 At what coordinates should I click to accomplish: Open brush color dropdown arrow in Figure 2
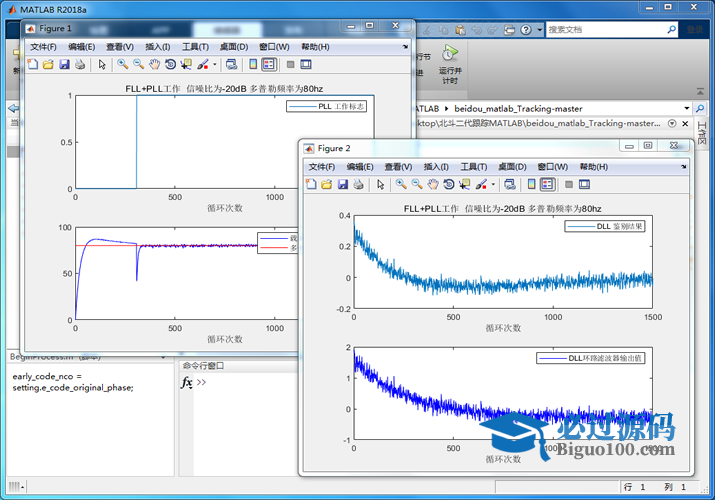click(x=493, y=185)
